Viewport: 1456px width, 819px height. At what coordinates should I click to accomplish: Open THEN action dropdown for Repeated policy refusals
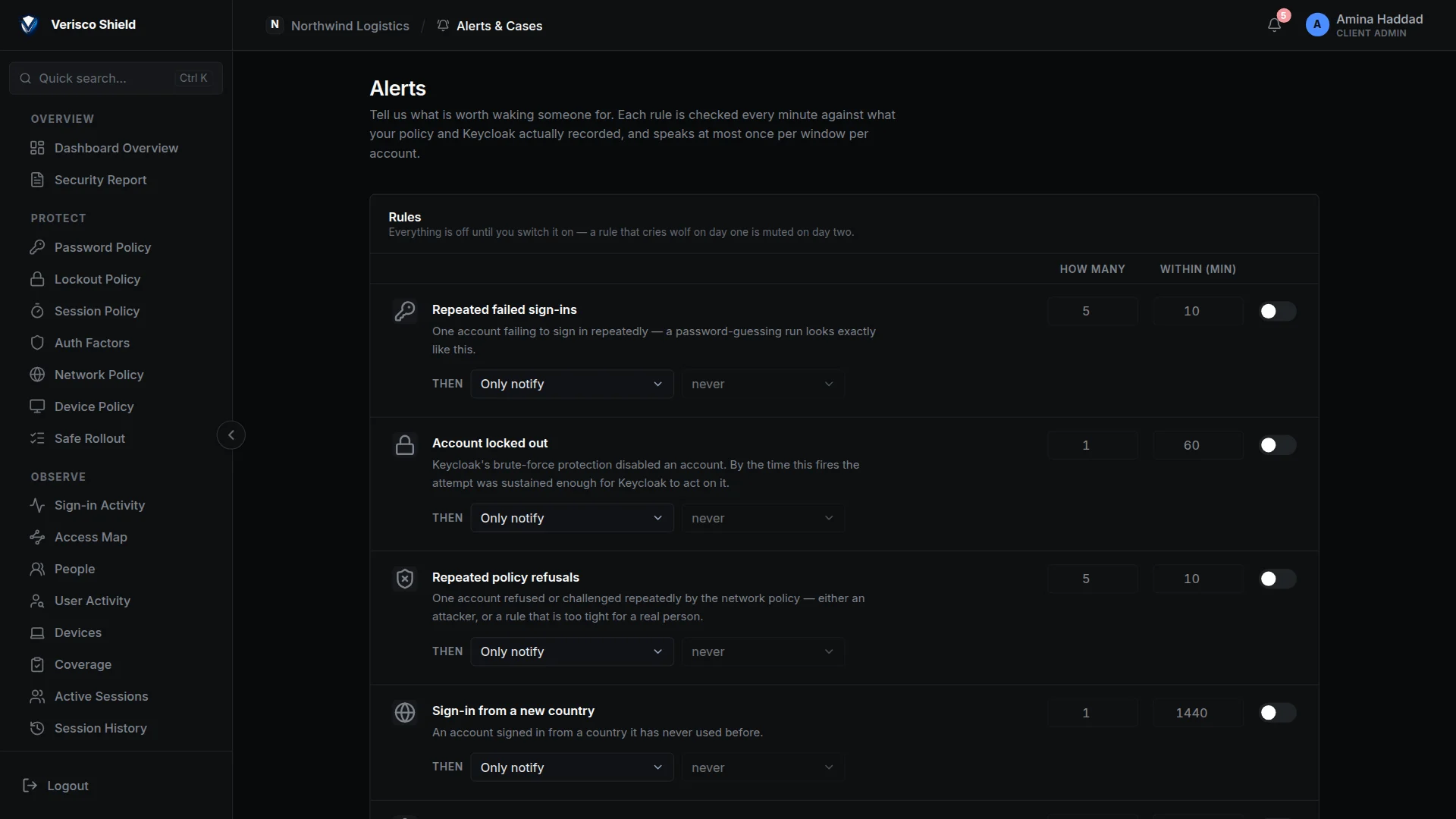[x=572, y=652]
